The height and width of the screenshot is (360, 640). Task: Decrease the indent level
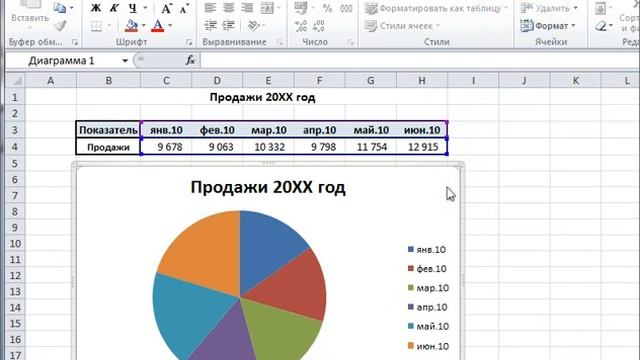click(210, 26)
